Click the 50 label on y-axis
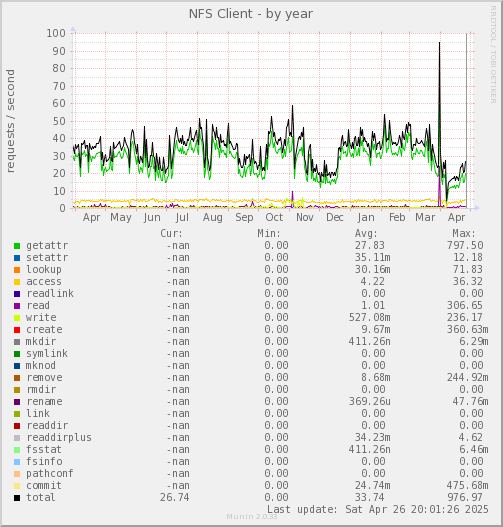This screenshot has height=527, width=503. (59, 122)
